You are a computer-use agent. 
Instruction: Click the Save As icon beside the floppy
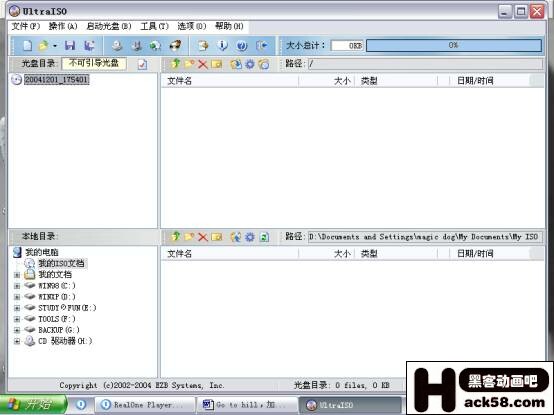89,46
